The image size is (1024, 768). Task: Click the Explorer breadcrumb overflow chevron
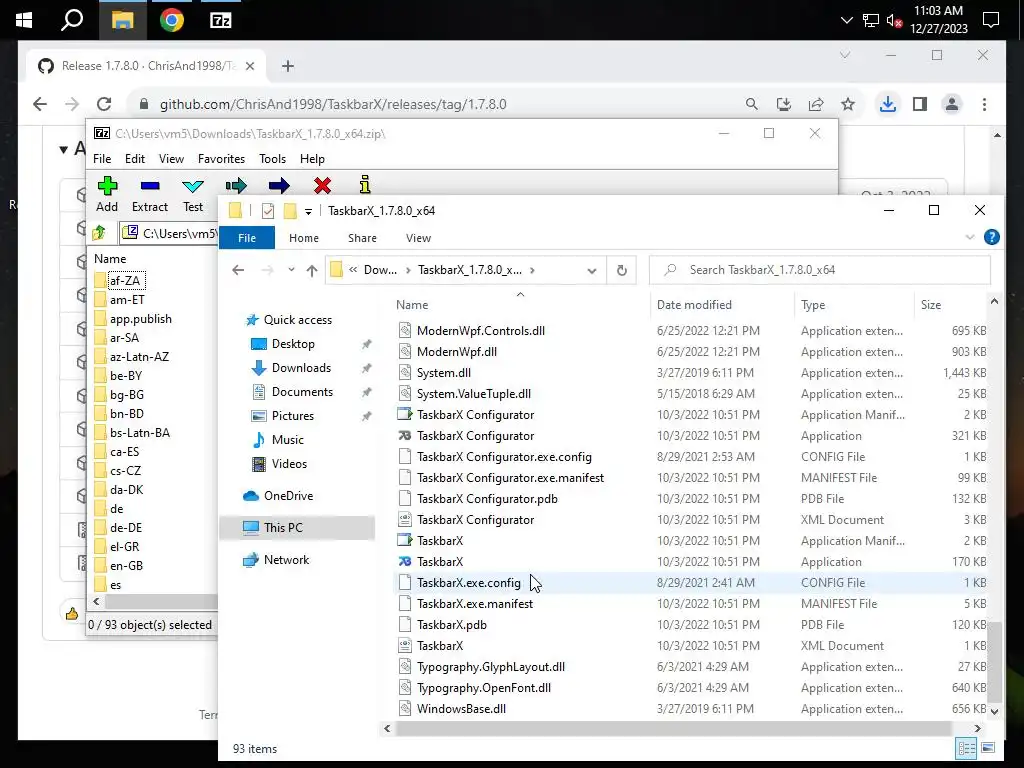(x=353, y=270)
